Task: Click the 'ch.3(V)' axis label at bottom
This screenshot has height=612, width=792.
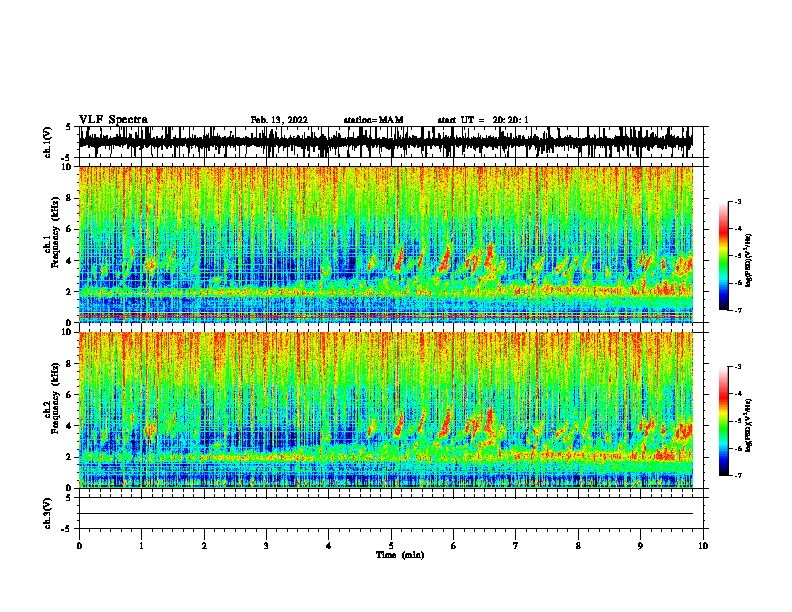Action: [47, 513]
